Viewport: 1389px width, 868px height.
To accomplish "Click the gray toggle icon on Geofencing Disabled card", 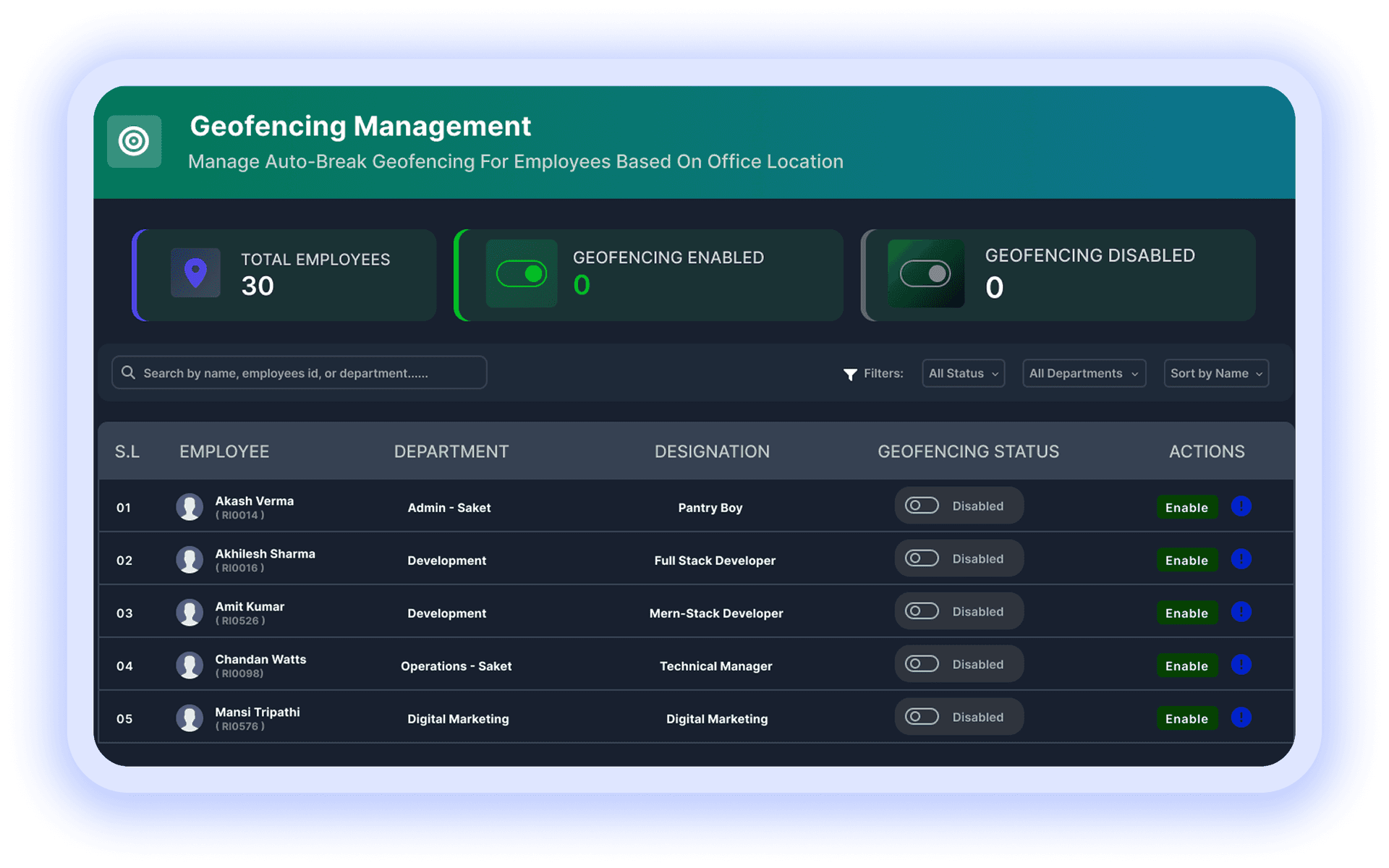I will pos(927,274).
